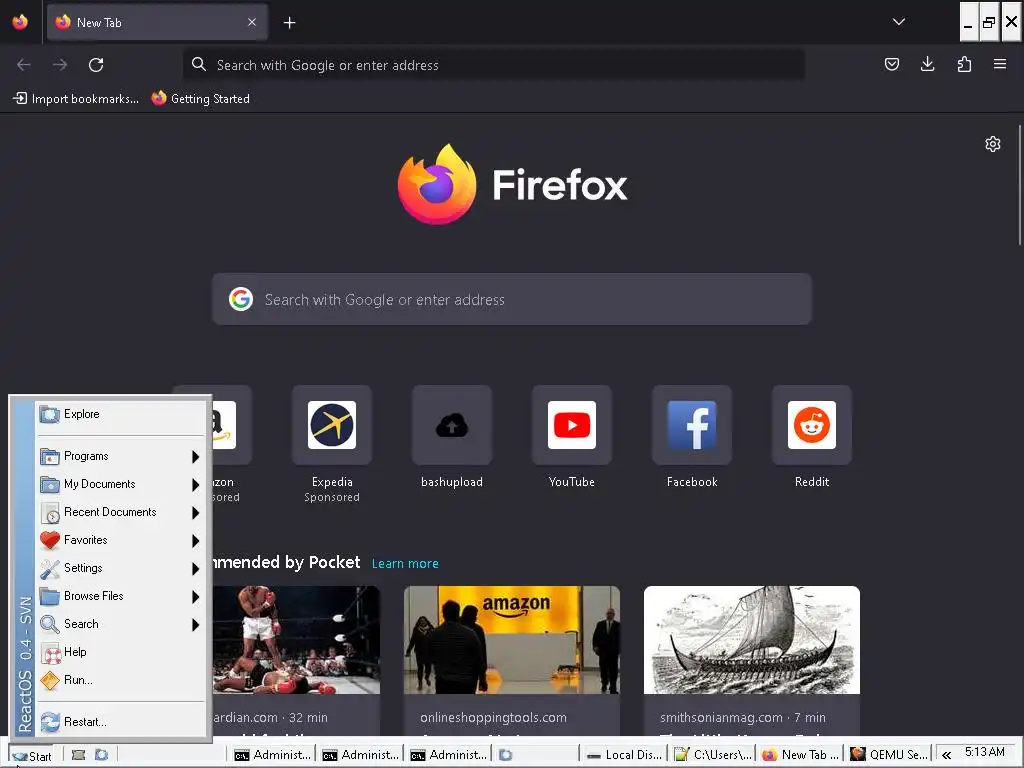Click the explorer quick launch icon
The height and width of the screenshot is (768, 1024).
tap(101, 755)
